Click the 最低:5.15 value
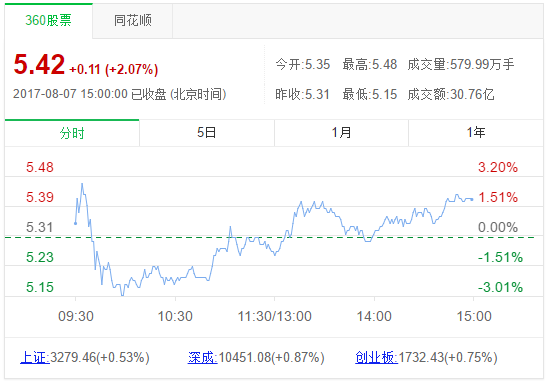This screenshot has width=548, height=382. (370, 94)
